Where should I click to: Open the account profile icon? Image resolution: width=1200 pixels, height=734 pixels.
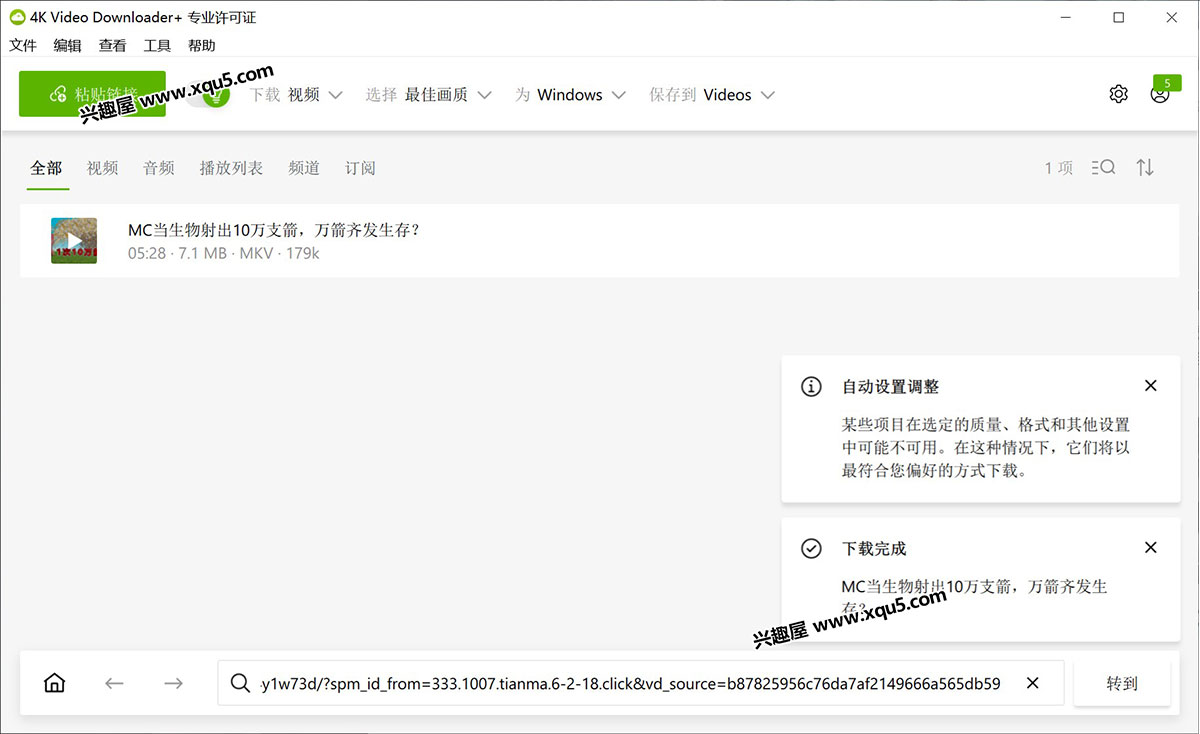coord(1160,95)
